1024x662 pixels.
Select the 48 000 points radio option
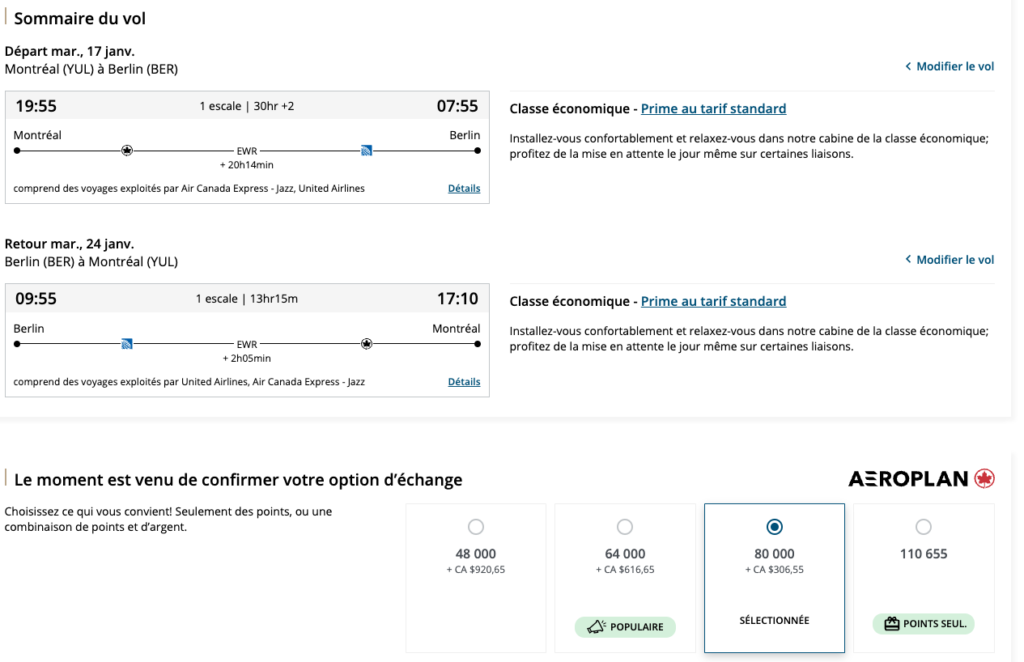click(476, 527)
